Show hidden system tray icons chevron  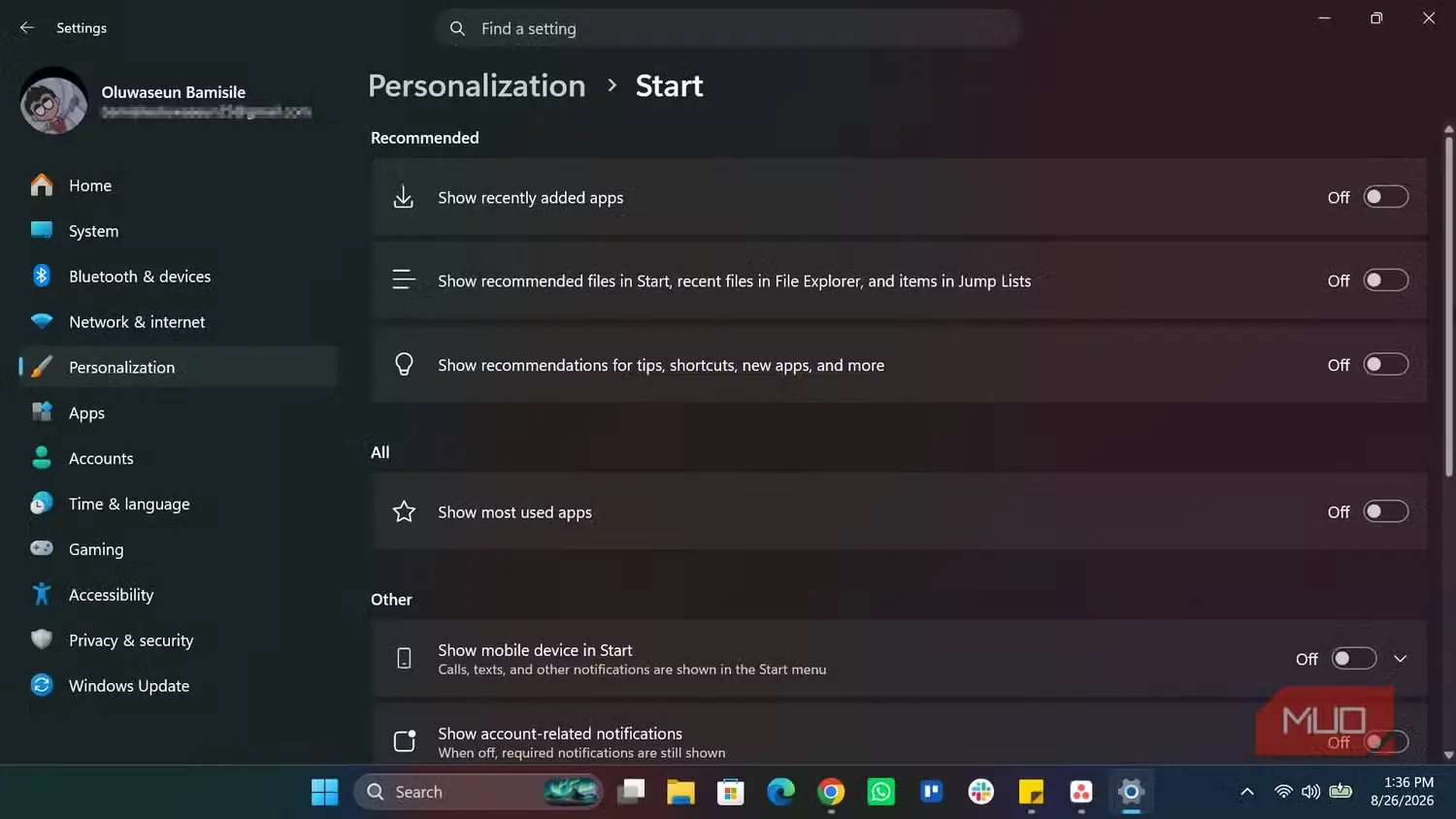tap(1247, 792)
